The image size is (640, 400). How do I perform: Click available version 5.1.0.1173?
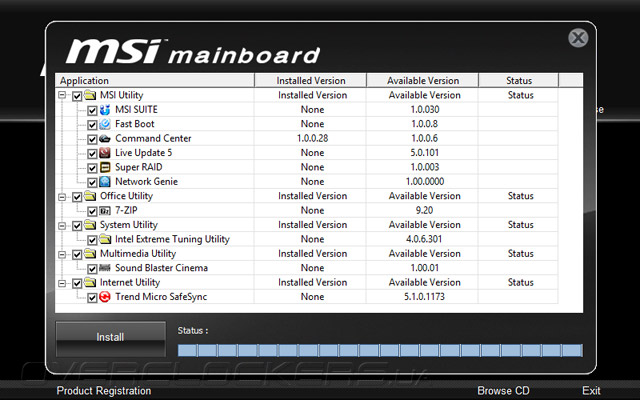(x=424, y=297)
